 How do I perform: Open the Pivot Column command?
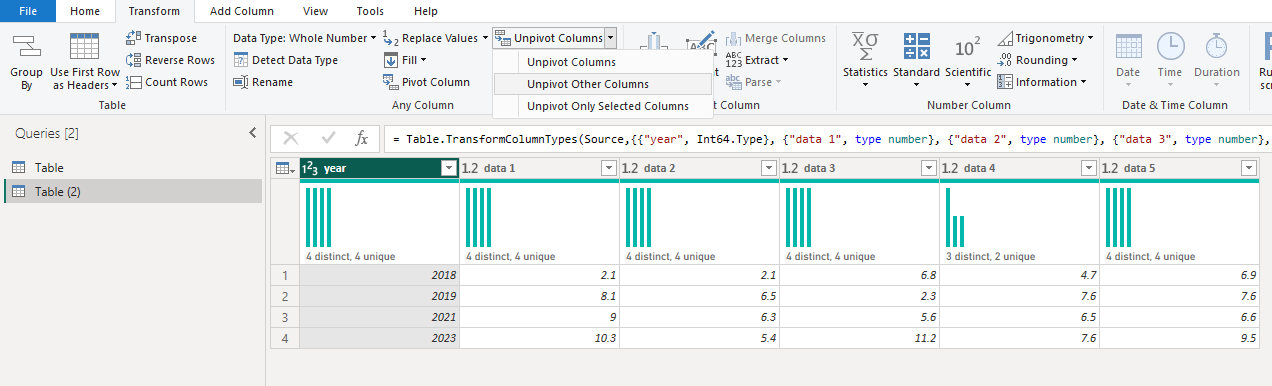point(426,82)
